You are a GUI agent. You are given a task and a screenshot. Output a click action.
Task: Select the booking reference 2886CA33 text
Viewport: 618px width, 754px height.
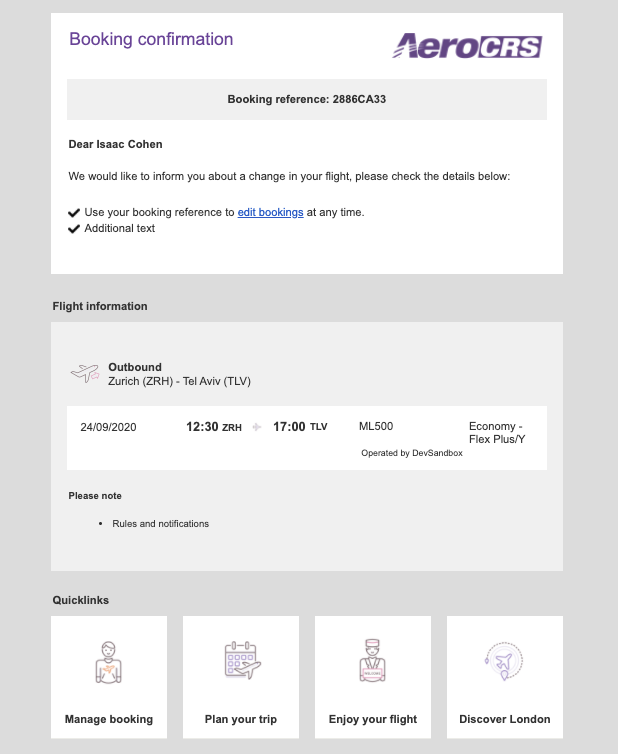[359, 99]
